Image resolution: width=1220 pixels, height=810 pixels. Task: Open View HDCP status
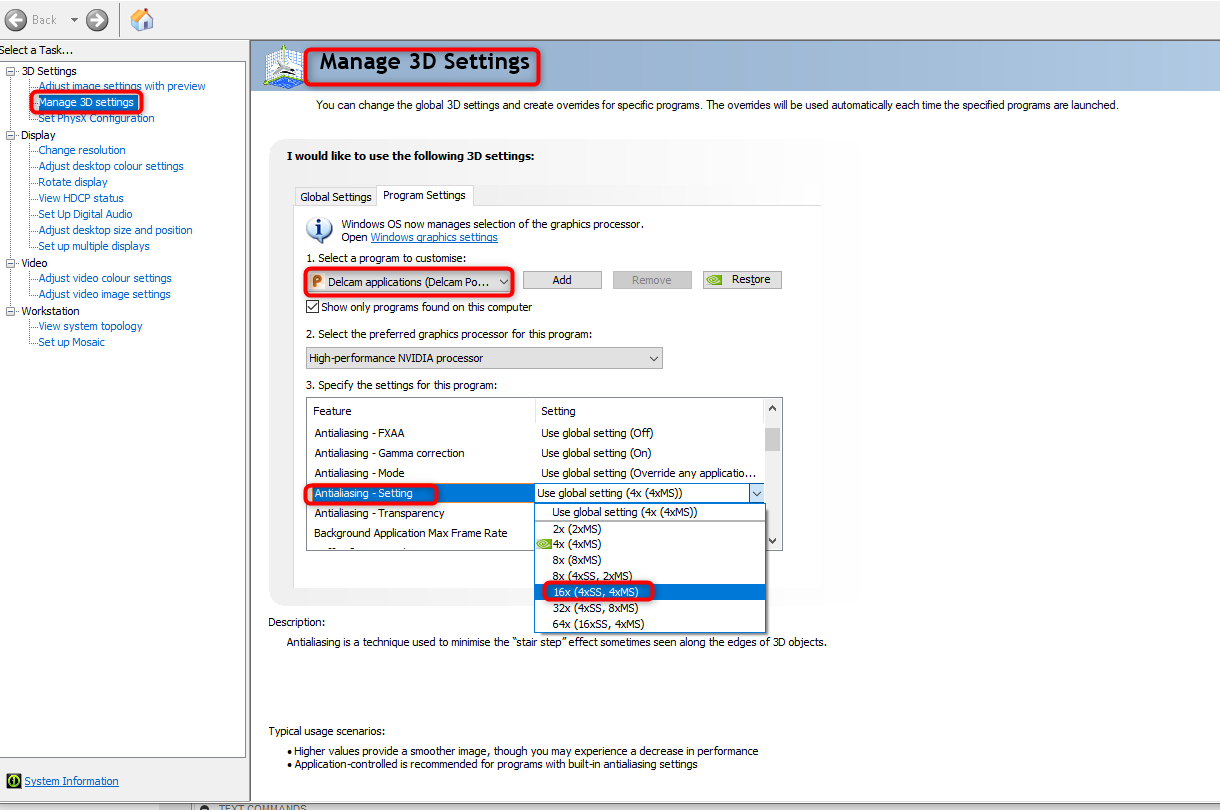tap(81, 198)
